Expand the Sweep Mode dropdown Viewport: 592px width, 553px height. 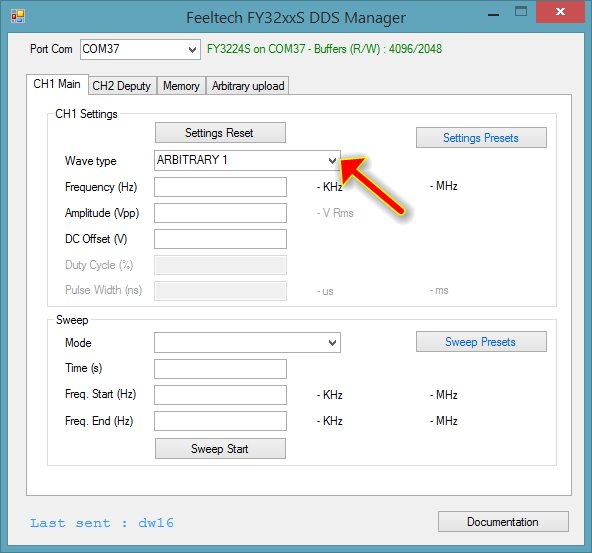tap(247, 343)
